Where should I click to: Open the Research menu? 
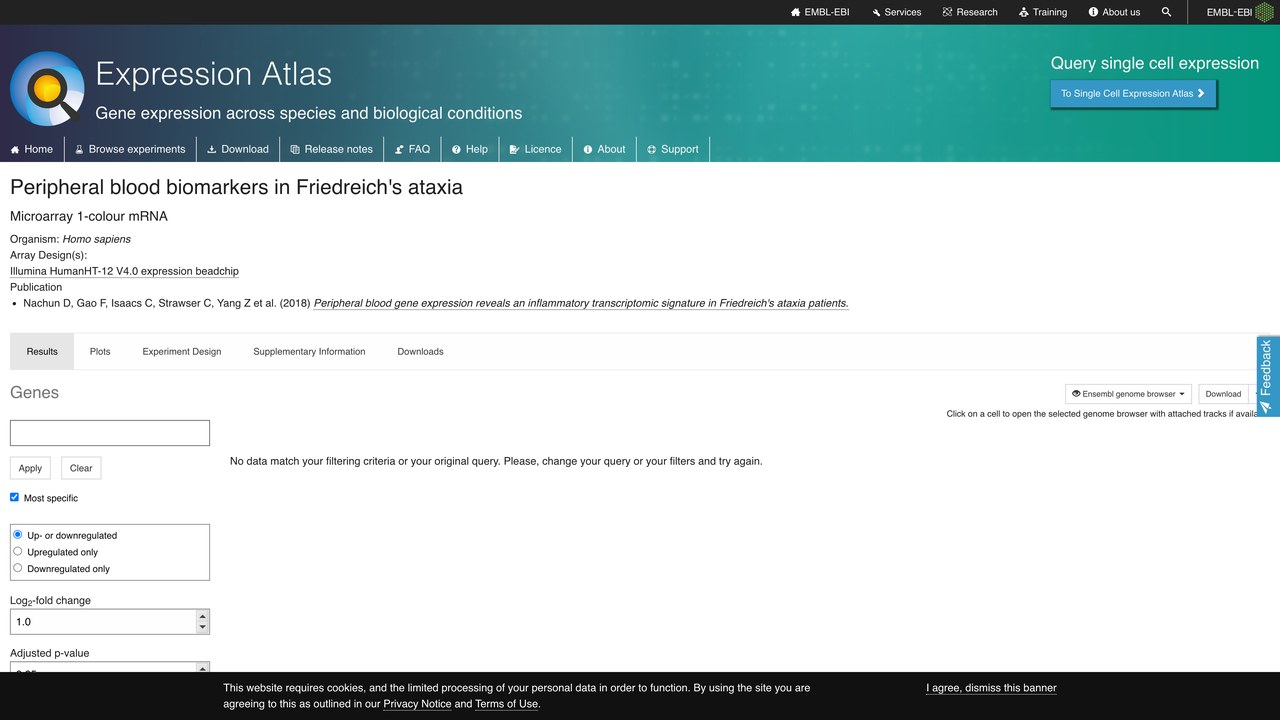tap(970, 12)
